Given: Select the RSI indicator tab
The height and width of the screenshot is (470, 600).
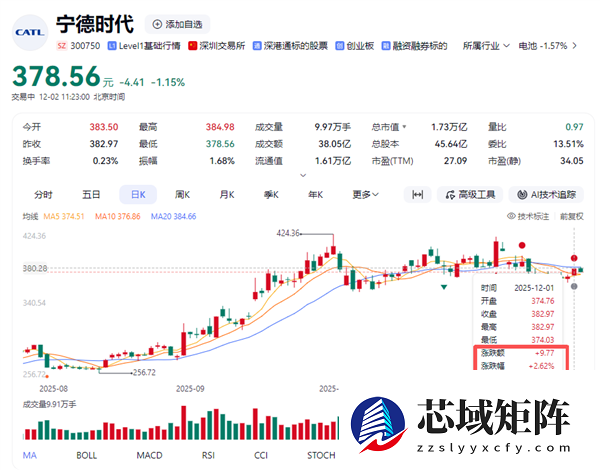Looking at the screenshot, I should [x=208, y=455].
